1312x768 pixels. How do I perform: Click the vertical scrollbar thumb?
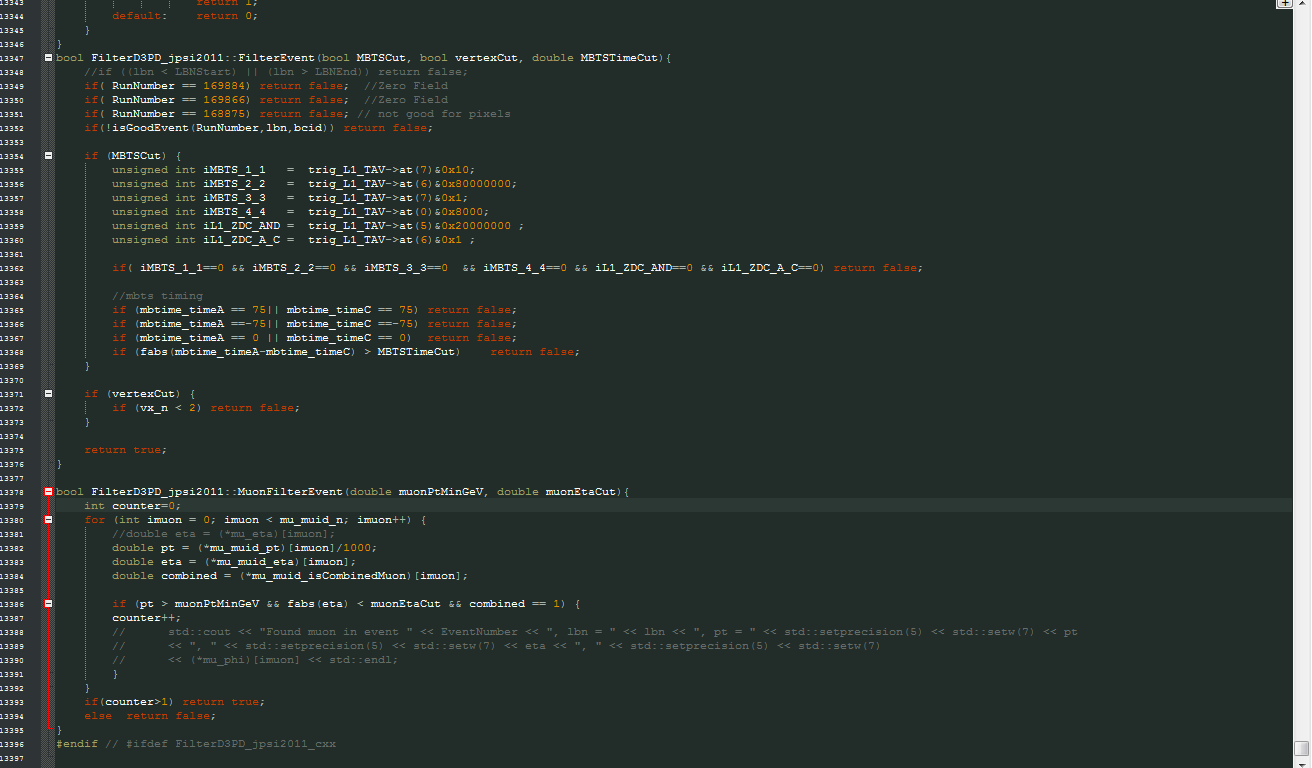coord(1302,748)
